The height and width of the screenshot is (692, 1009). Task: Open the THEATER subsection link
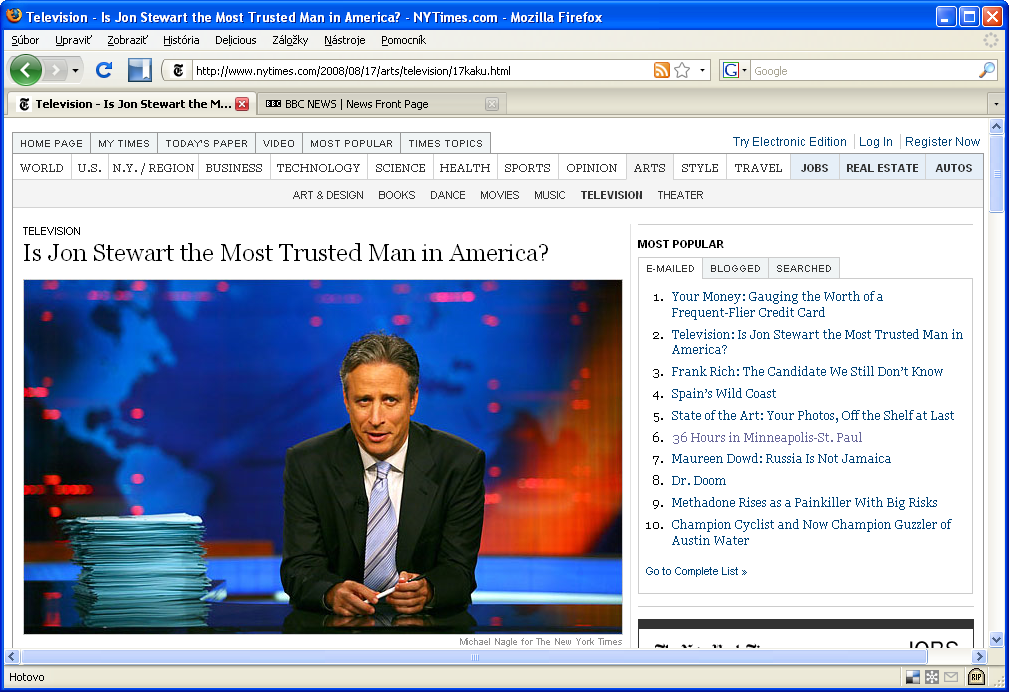click(680, 195)
